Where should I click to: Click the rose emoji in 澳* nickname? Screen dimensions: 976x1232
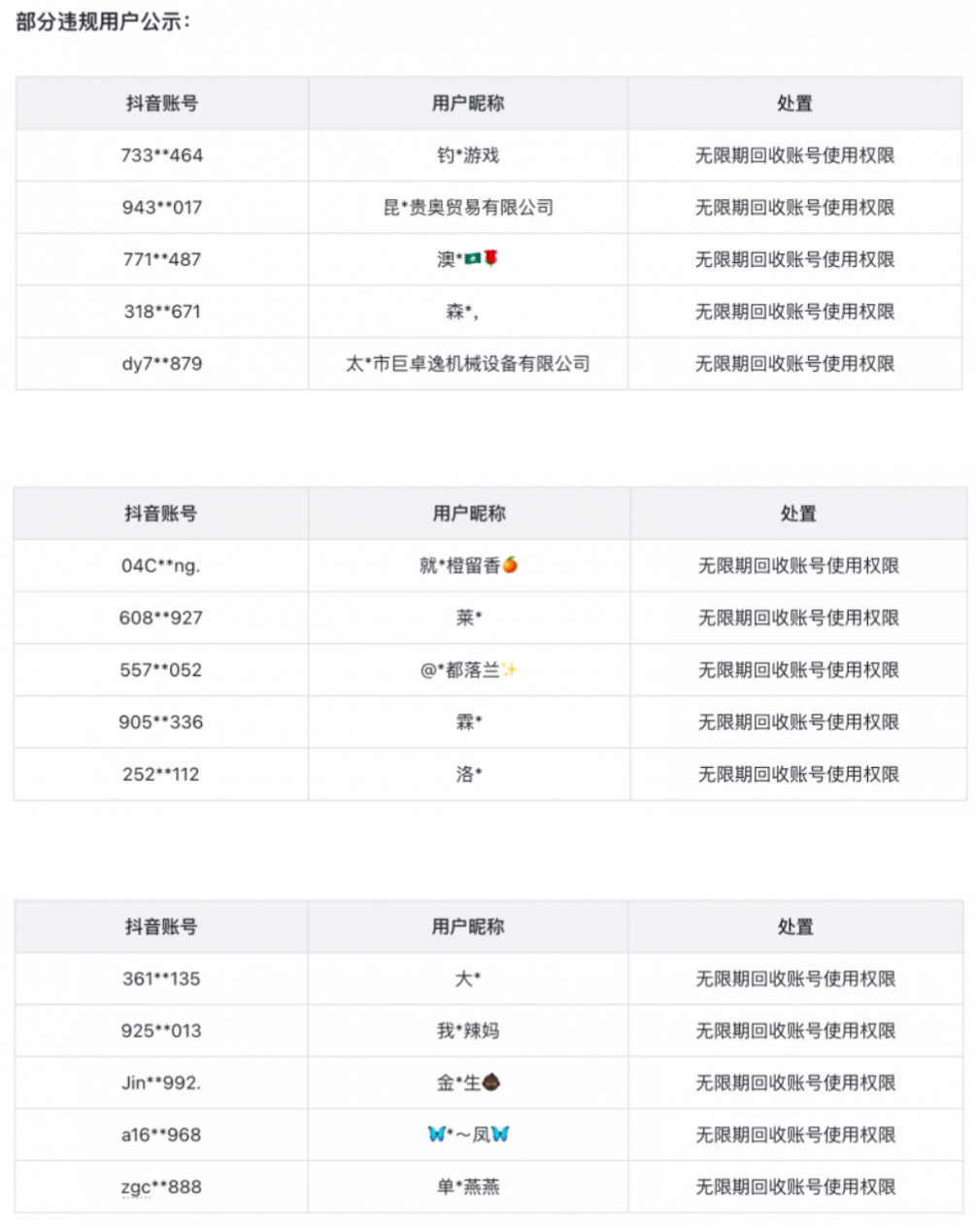coord(491,259)
